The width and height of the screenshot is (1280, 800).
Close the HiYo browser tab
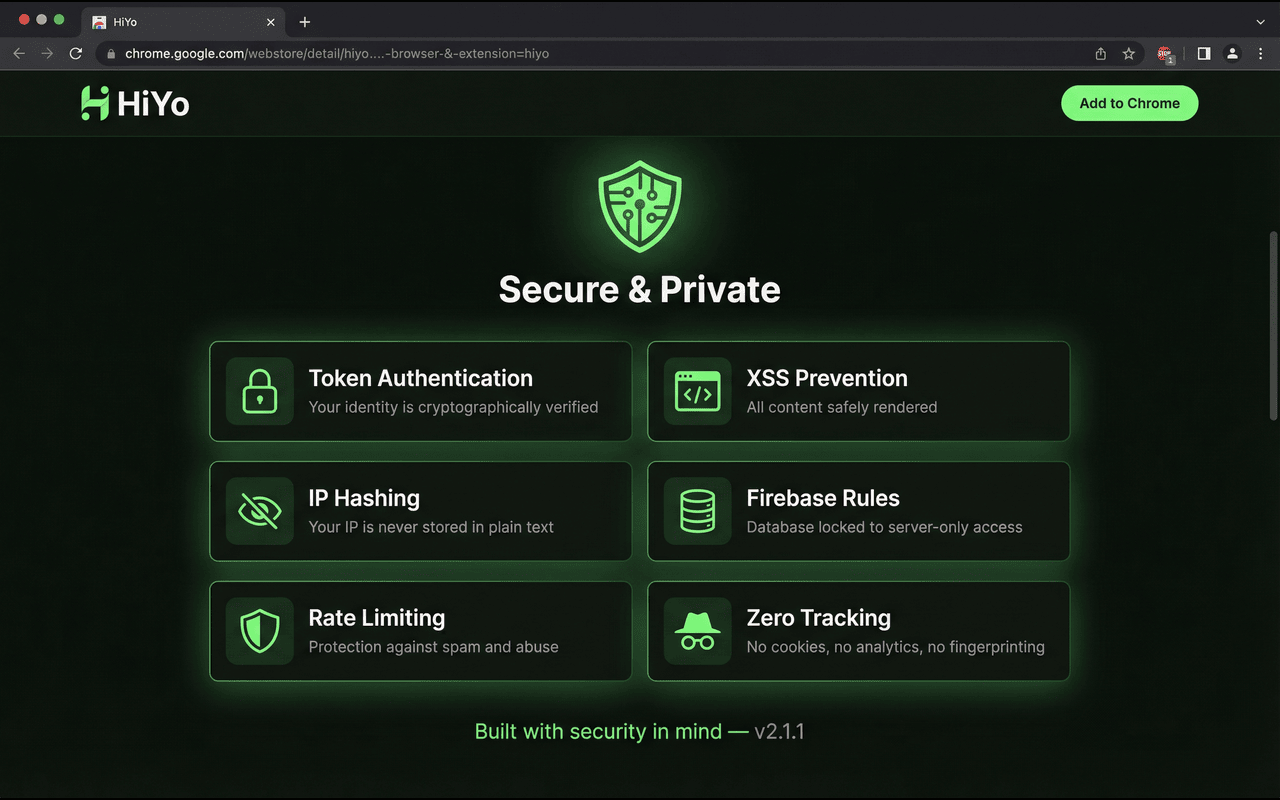click(270, 22)
